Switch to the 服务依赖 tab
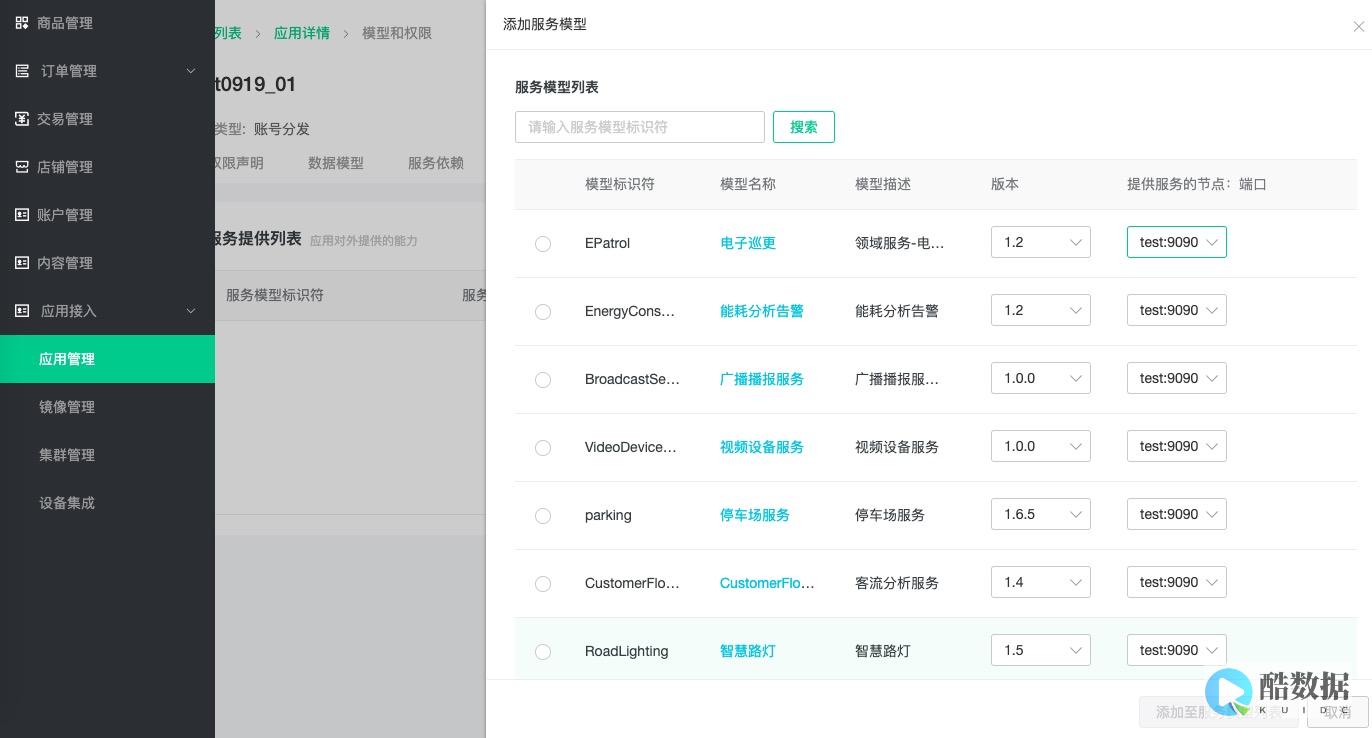Screen dimensions: 1372x738 [436, 163]
